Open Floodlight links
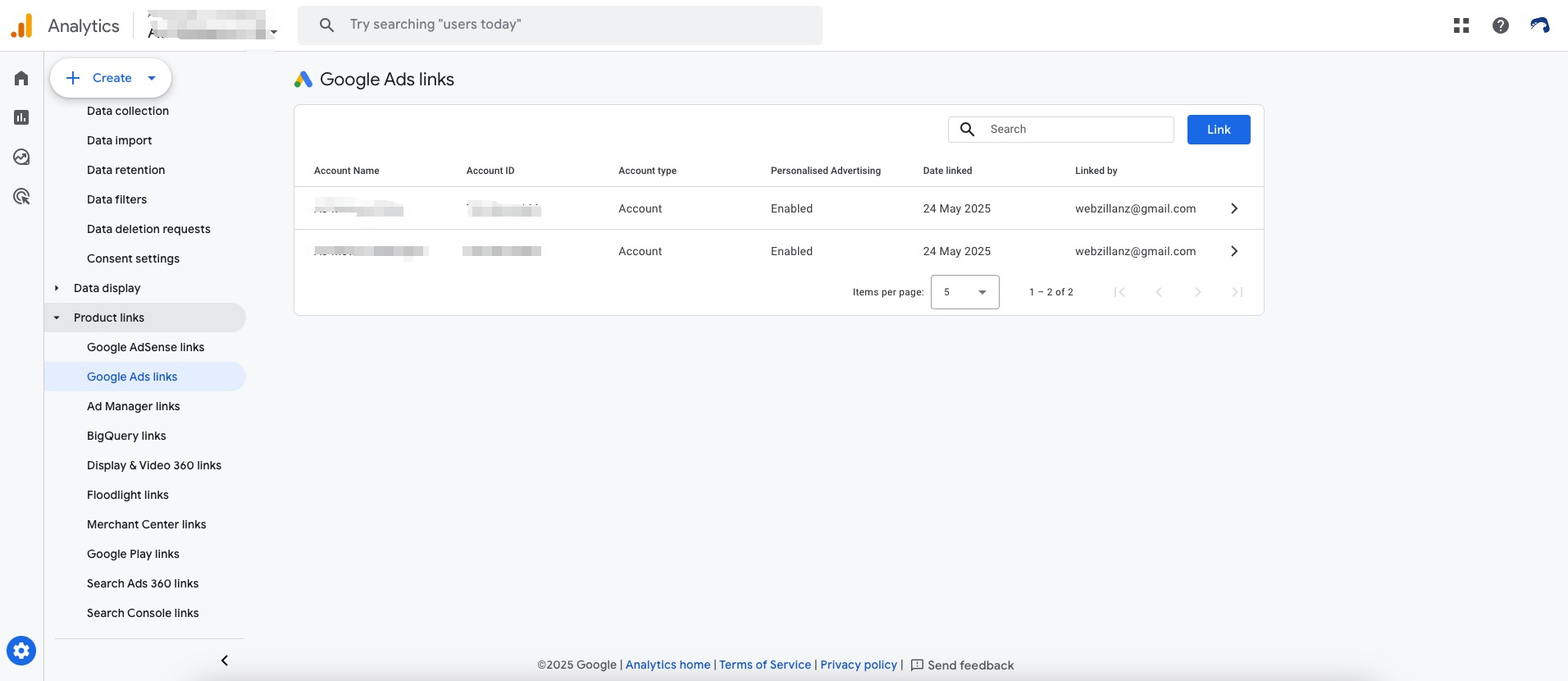The image size is (1568, 681). tap(128, 495)
